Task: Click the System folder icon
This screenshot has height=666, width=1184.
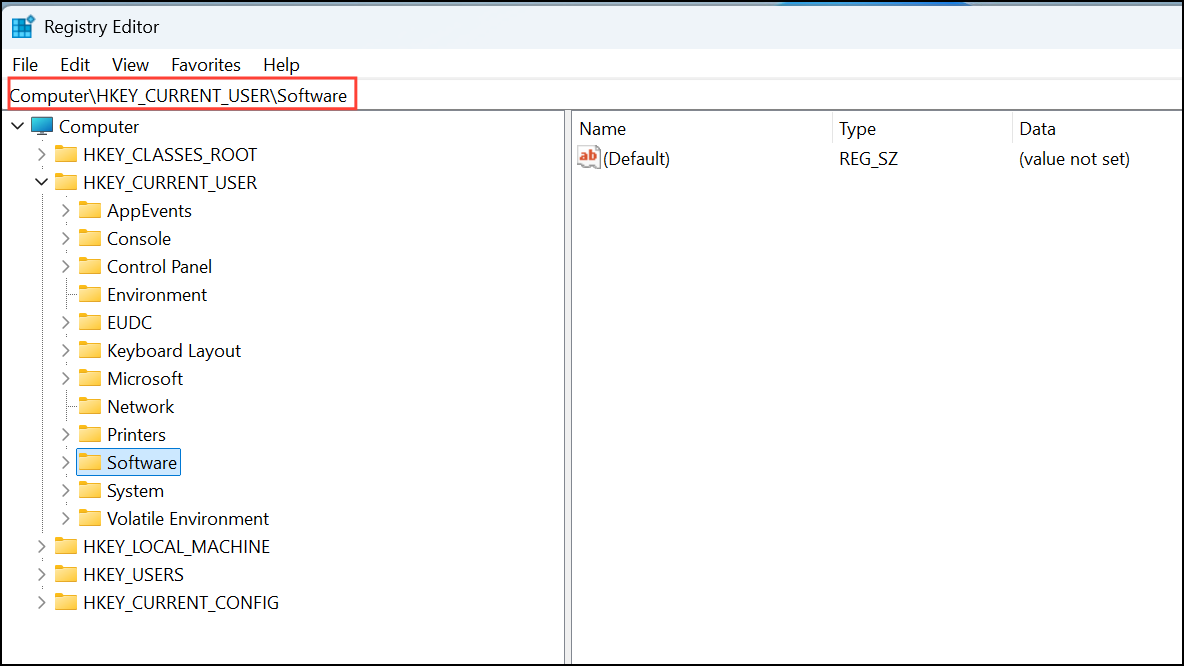Action: [x=90, y=490]
